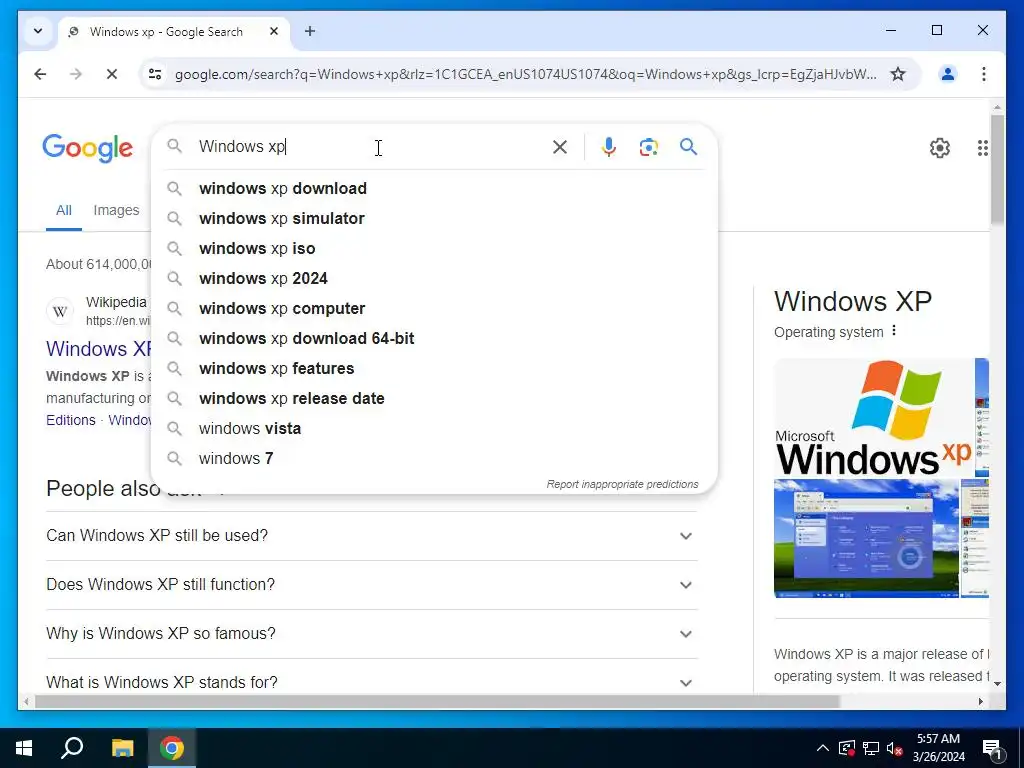Choose the windows 7 suggestion

pos(434,458)
